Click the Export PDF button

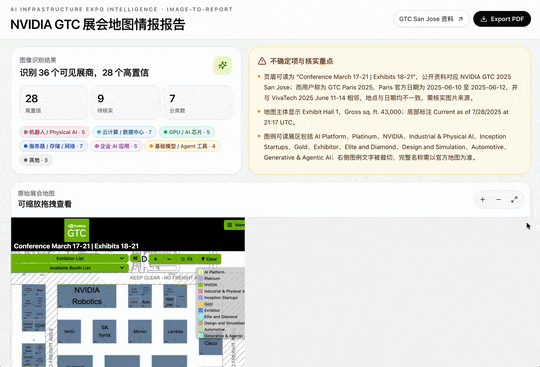(x=502, y=19)
